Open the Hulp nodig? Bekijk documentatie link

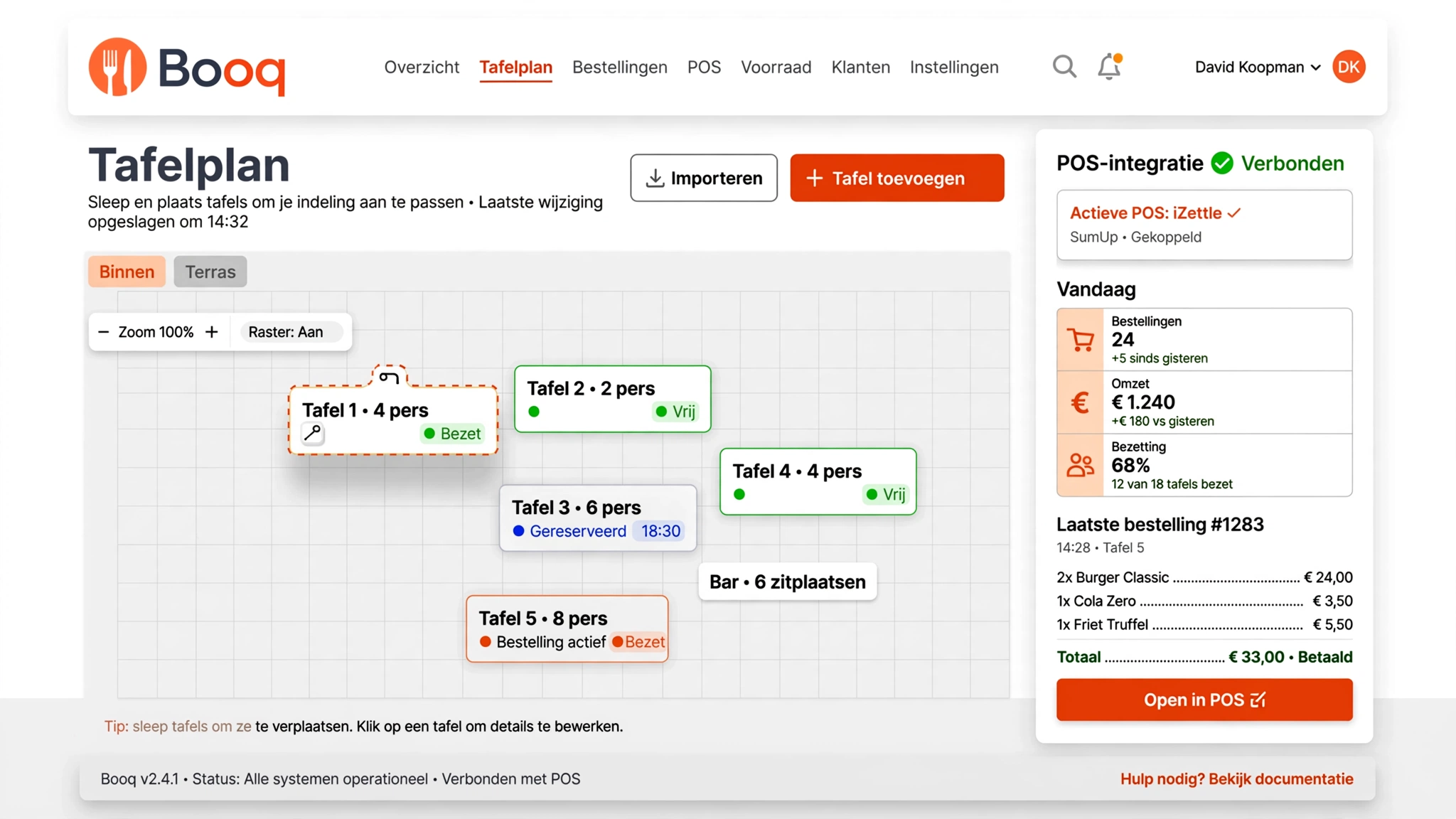(1237, 779)
